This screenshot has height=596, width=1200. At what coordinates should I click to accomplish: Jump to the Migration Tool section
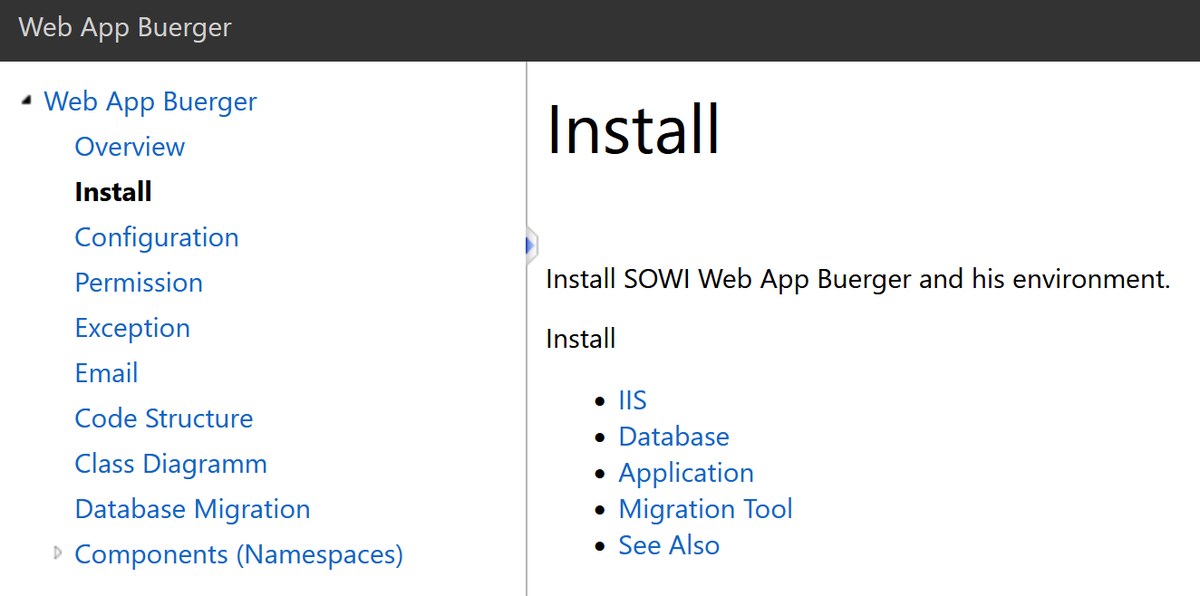[x=705, y=508]
